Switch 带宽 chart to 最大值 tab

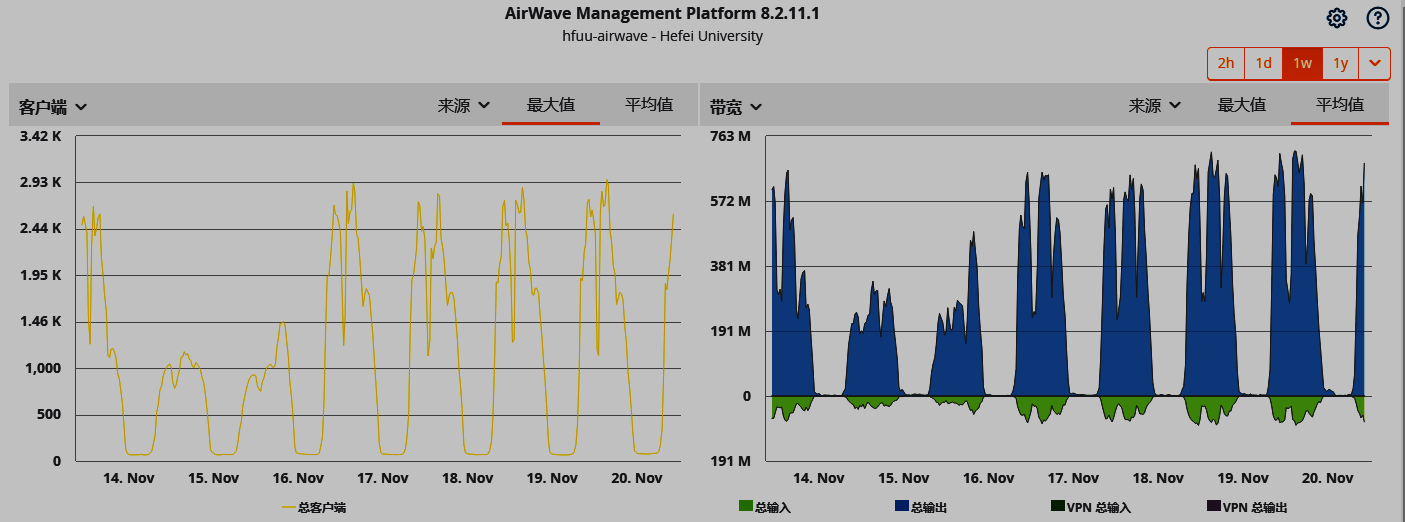tap(1242, 104)
